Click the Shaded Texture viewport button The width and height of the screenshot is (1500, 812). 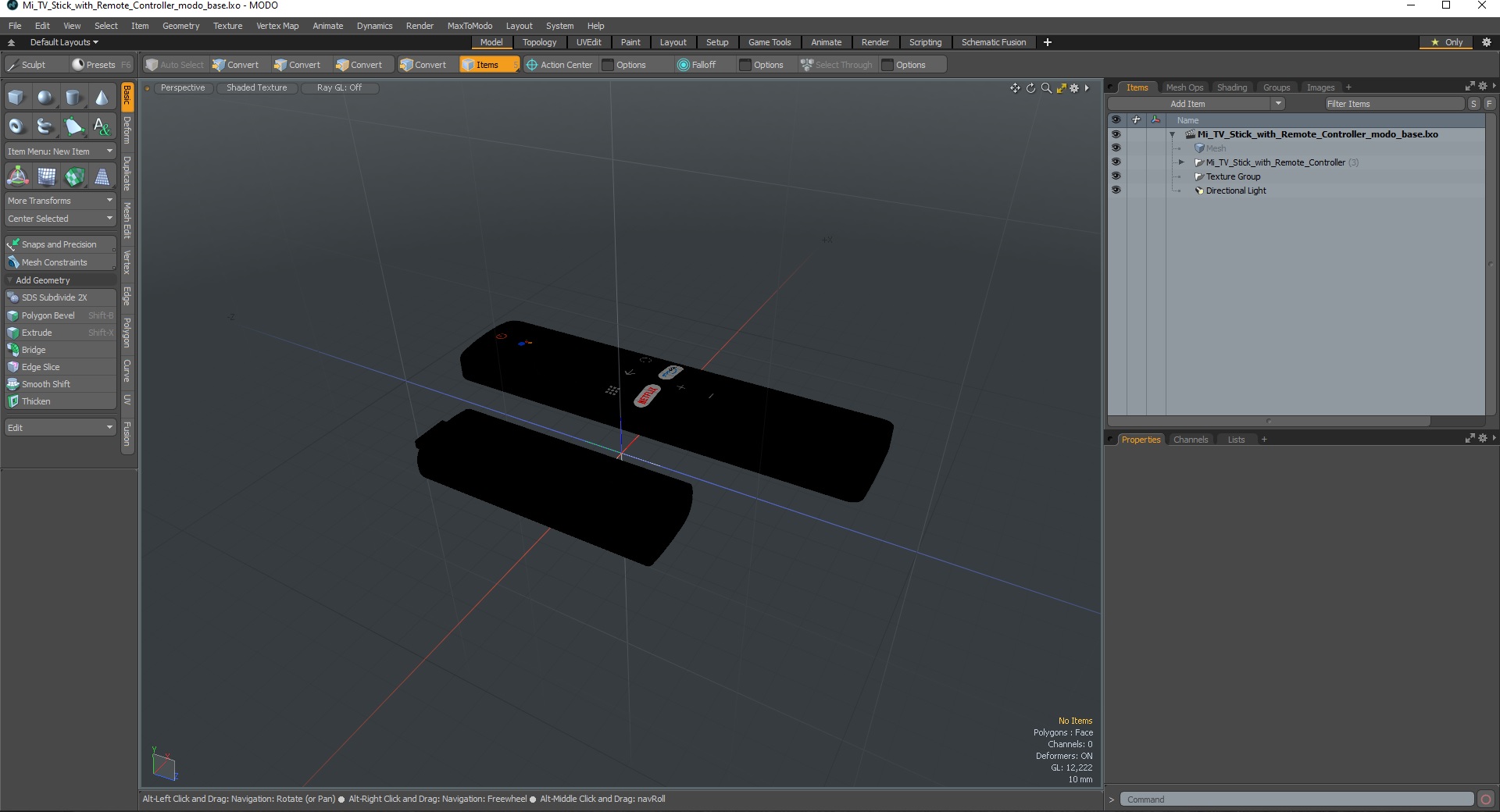point(257,87)
